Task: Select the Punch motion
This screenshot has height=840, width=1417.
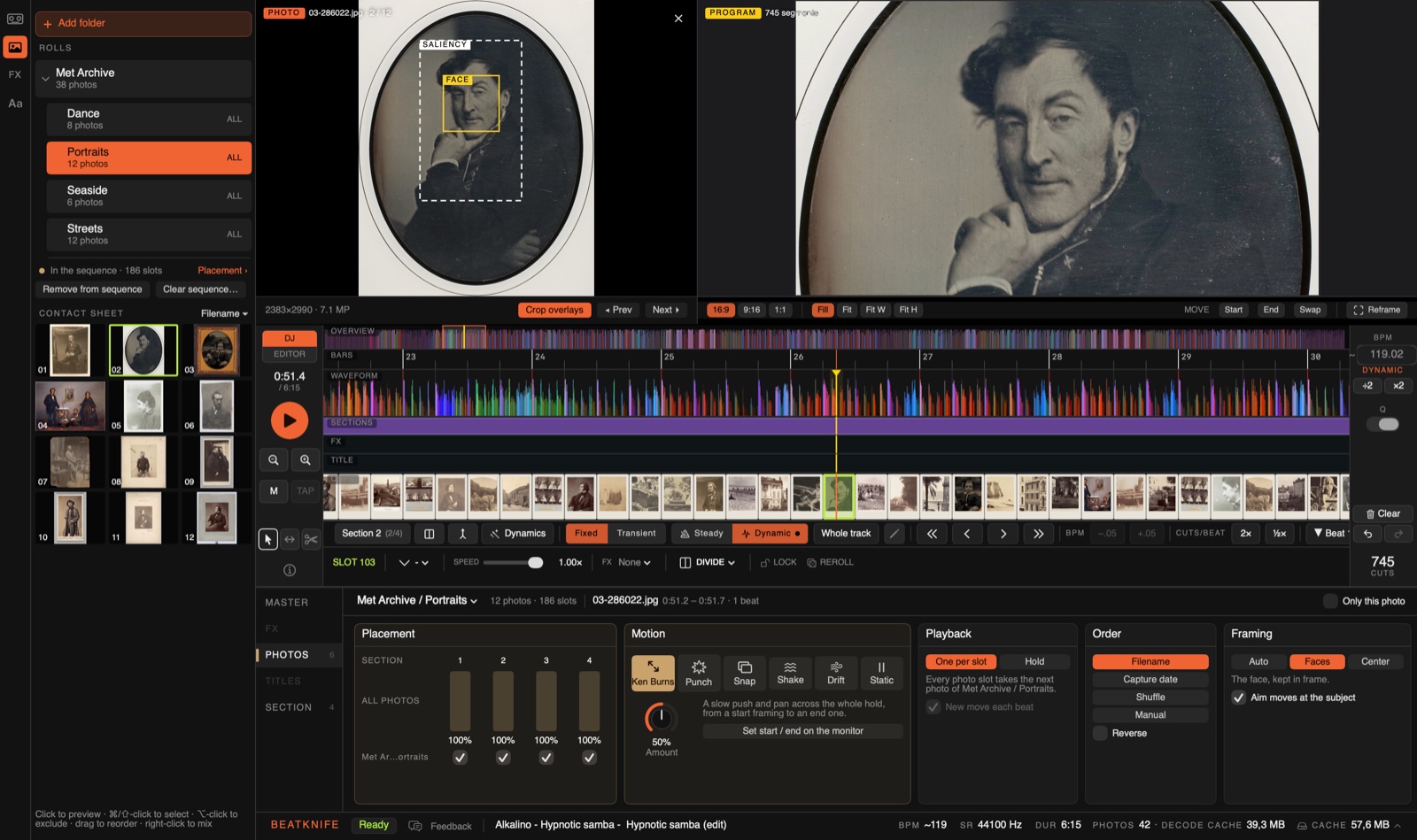Action: pyautogui.click(x=699, y=673)
